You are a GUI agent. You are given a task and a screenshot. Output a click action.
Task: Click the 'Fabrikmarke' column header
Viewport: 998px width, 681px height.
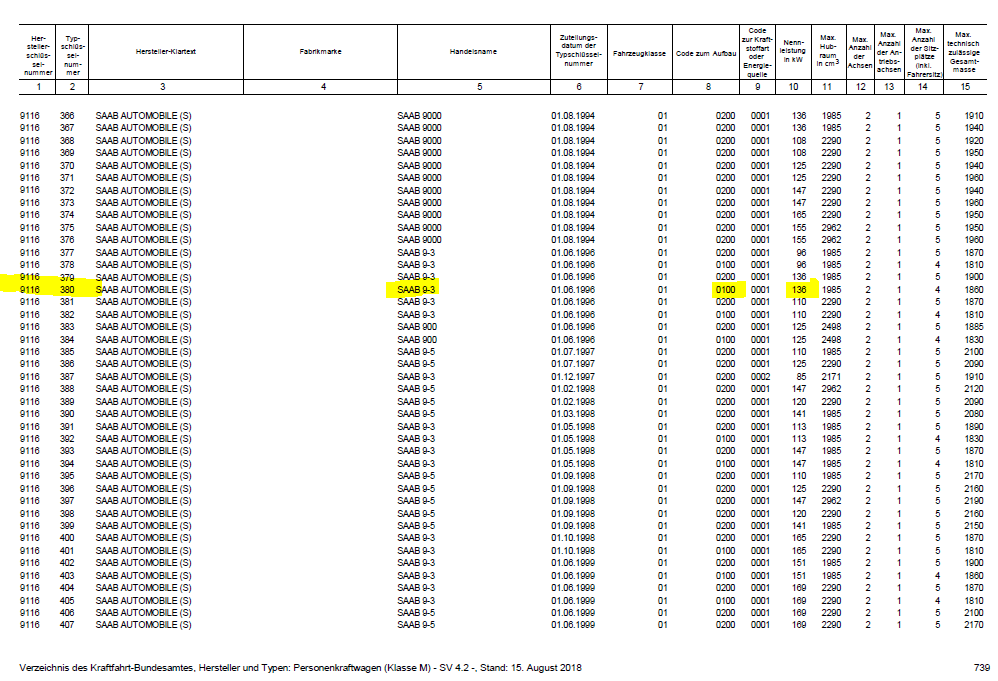coord(320,52)
